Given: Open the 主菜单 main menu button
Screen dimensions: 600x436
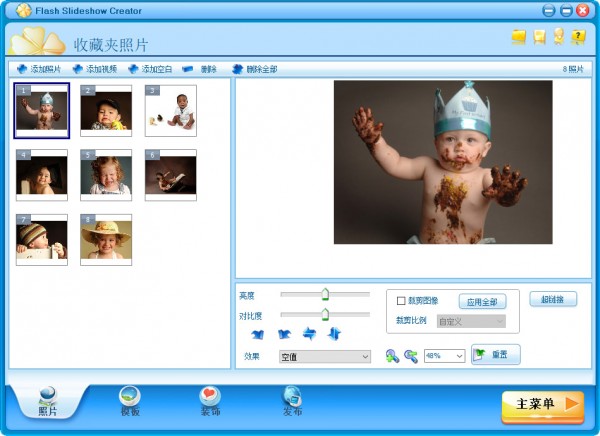Looking at the screenshot, I should (x=542, y=404).
